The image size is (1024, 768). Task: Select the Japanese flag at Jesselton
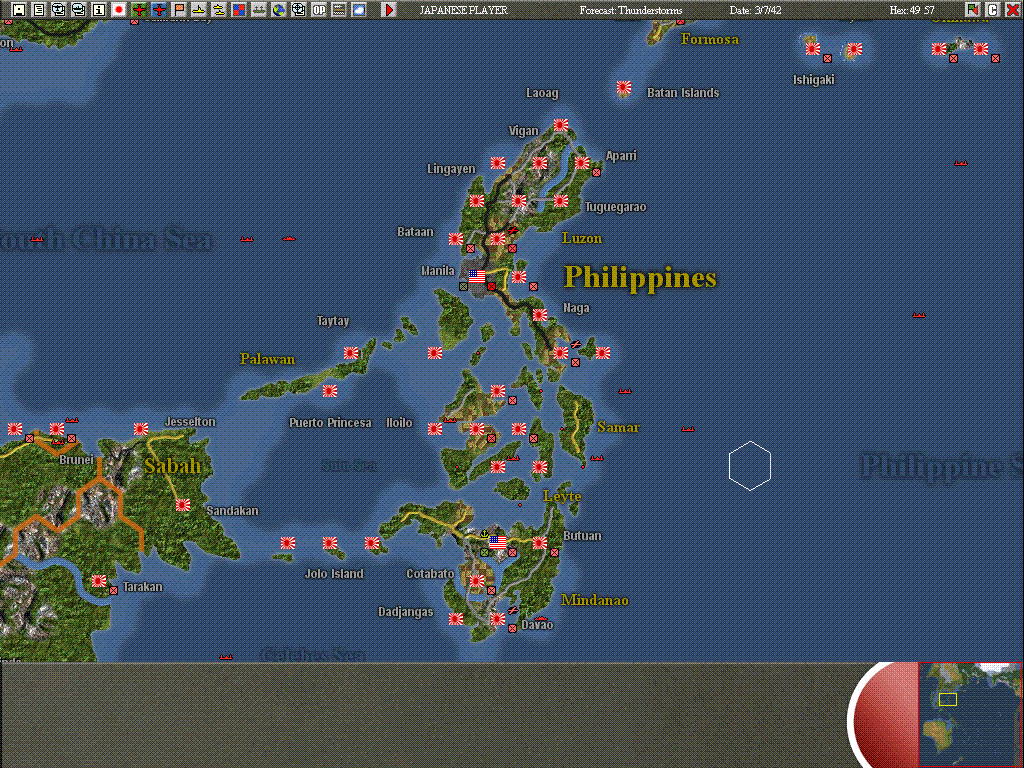[141, 428]
